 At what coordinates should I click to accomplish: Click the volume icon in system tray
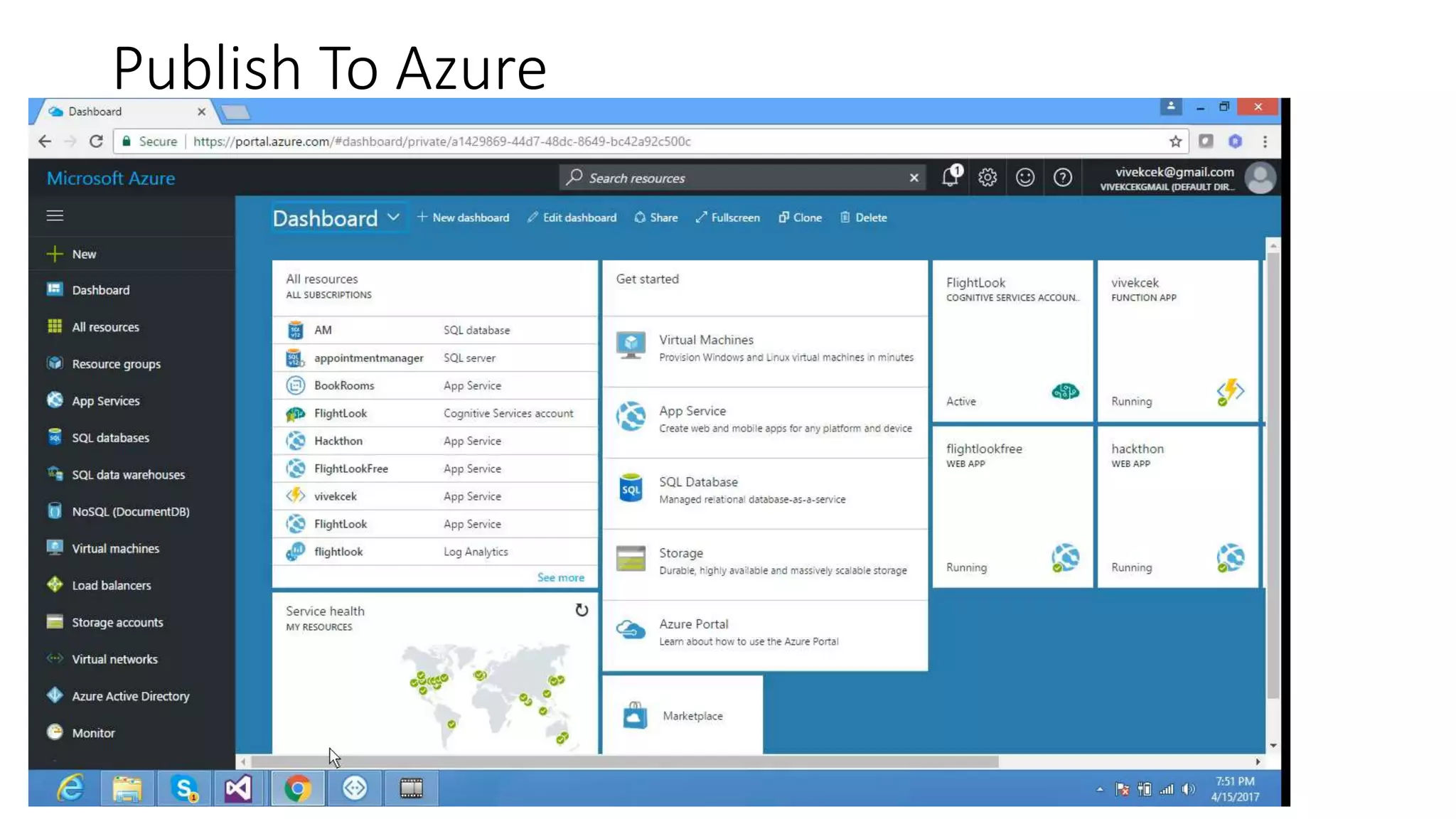(1188, 789)
